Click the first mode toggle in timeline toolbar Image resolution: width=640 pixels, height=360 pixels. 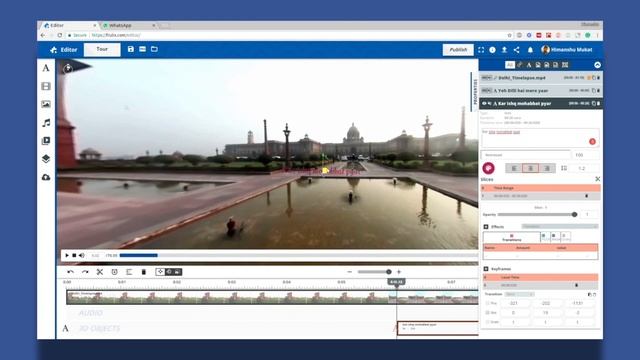(160, 272)
